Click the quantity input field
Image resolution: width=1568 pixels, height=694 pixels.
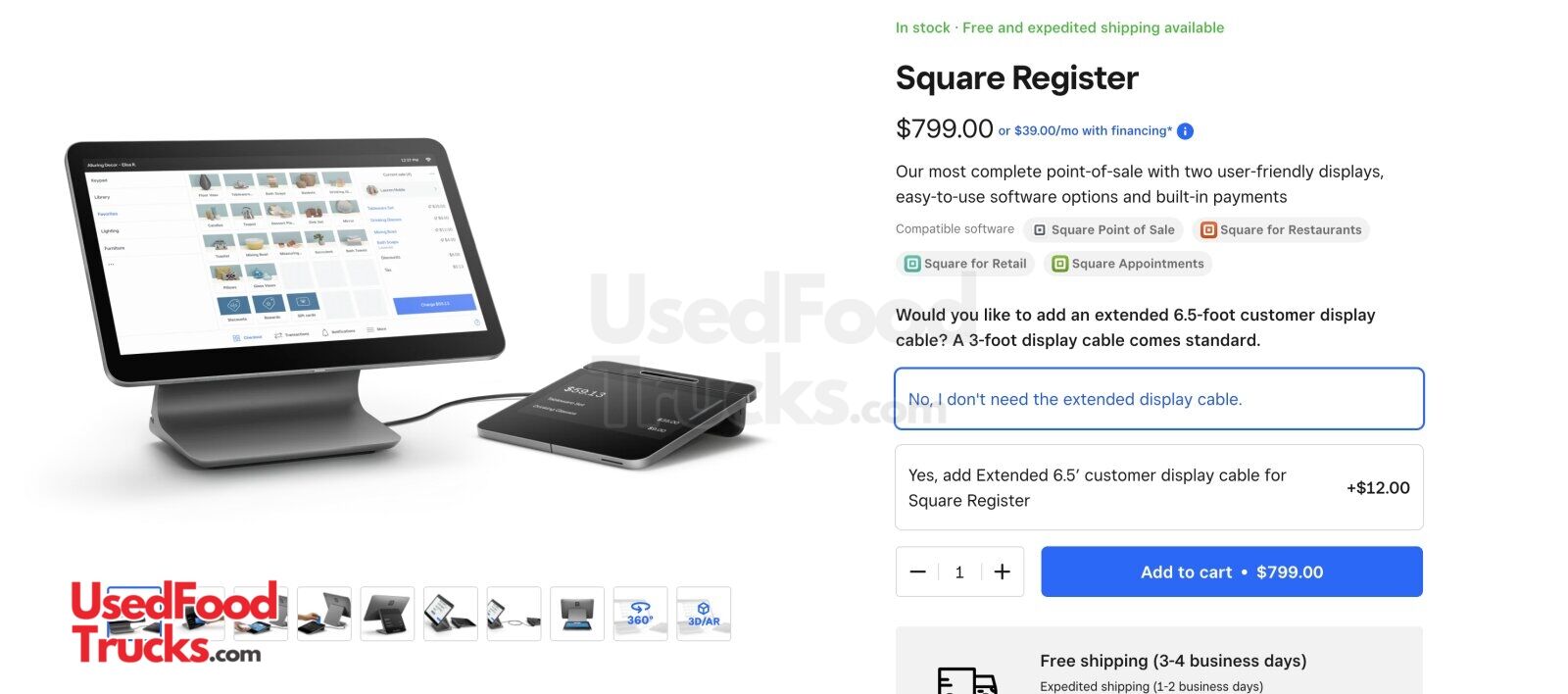(x=959, y=571)
